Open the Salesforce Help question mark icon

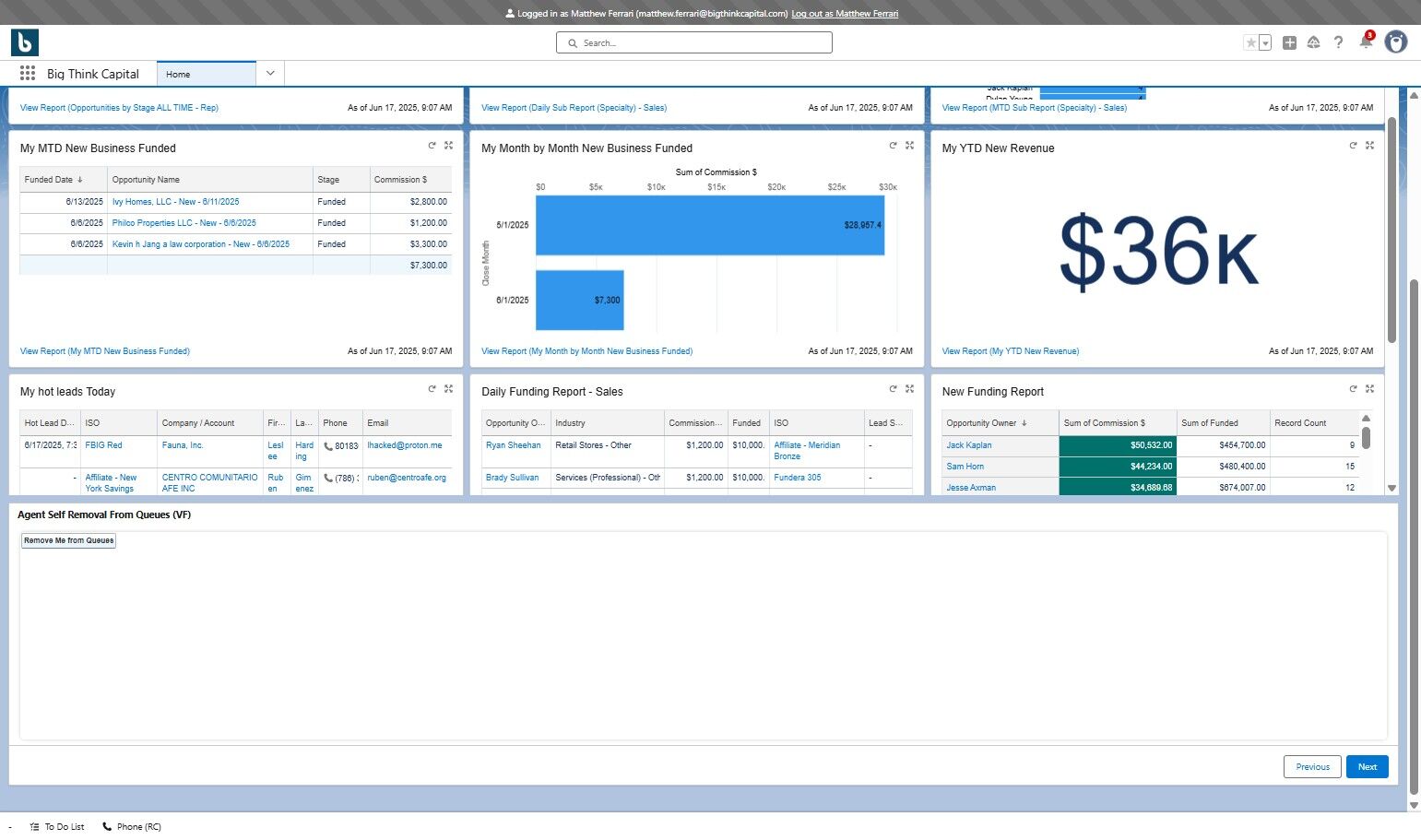click(x=1338, y=42)
